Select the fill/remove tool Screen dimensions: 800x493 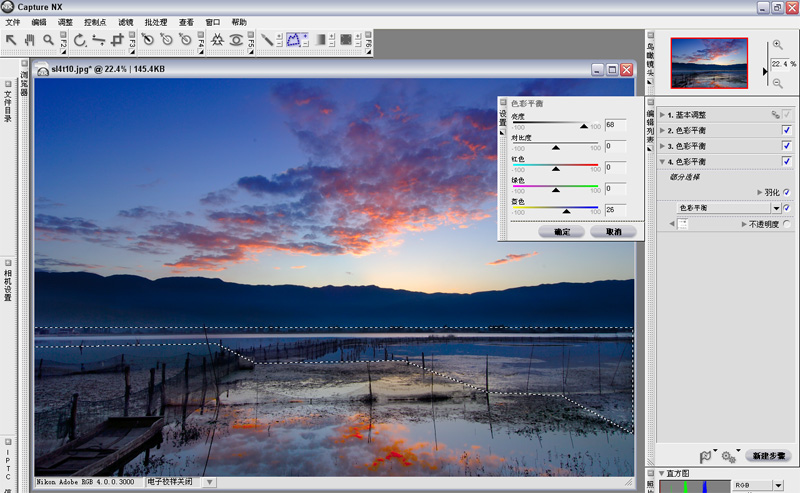point(346,40)
